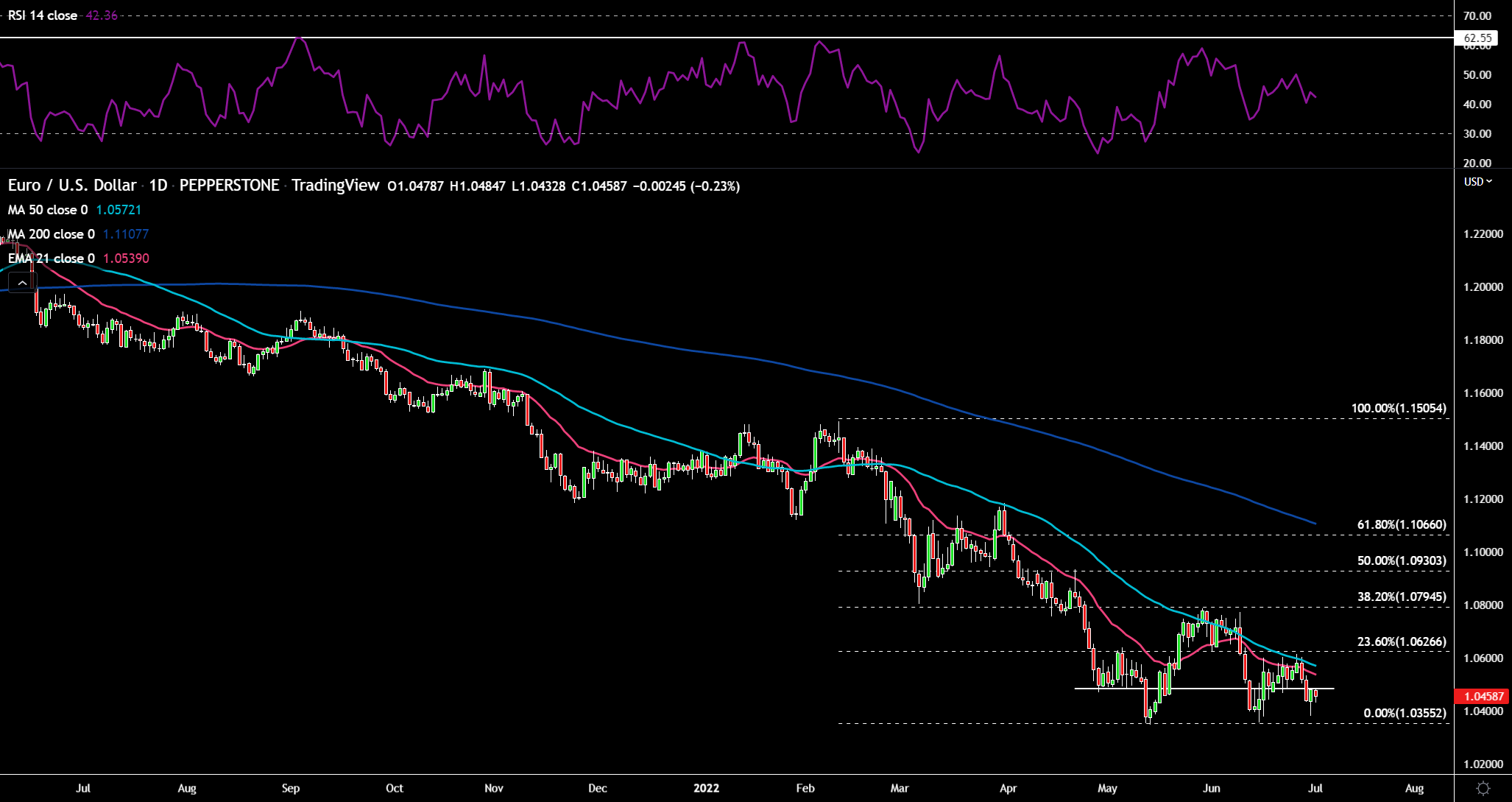Click the 30.00 RSI scale label

[x=1477, y=134]
